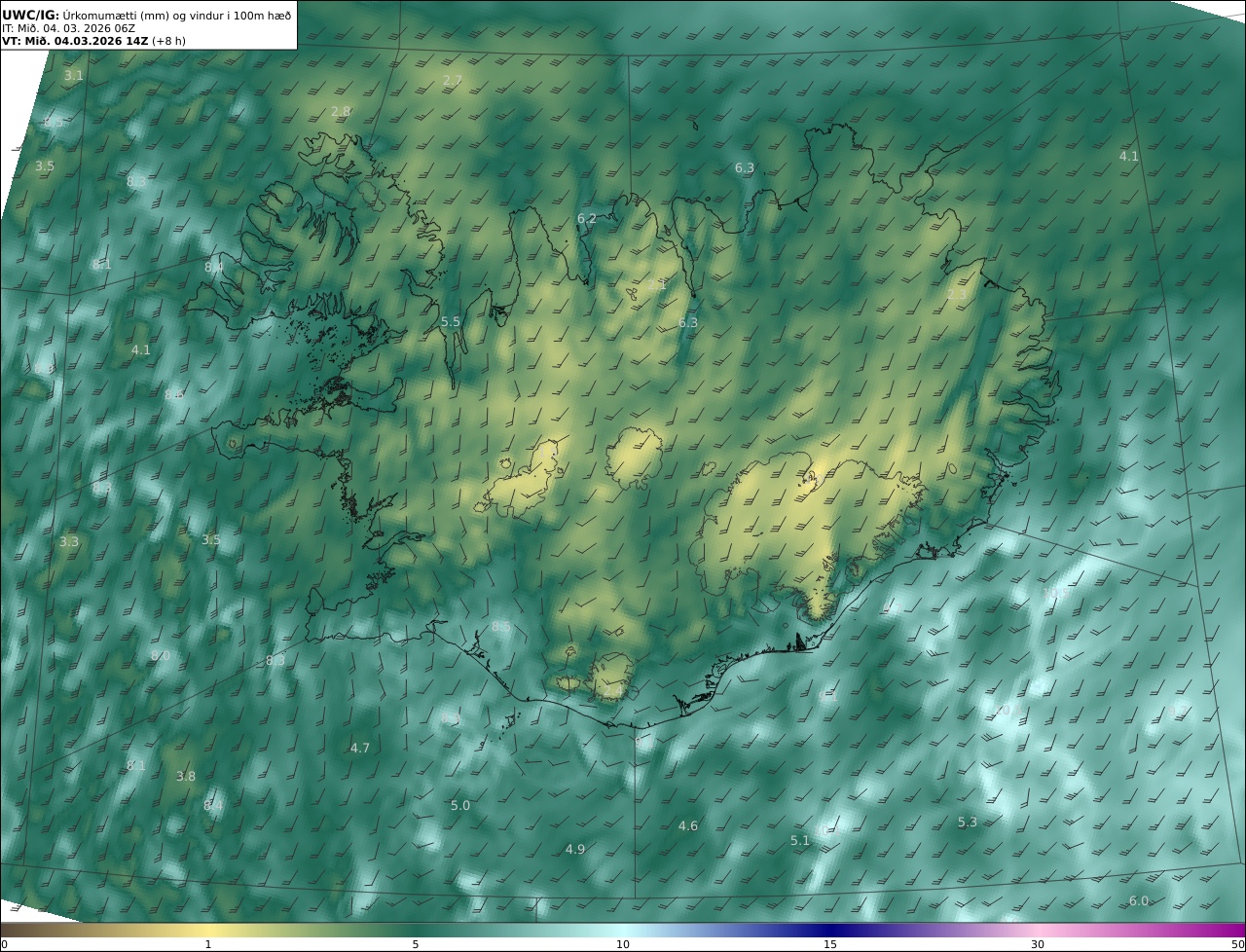Click the pale yellow colorbar segment
Viewport: 1246px width, 952px height.
pyautogui.click(x=209, y=930)
